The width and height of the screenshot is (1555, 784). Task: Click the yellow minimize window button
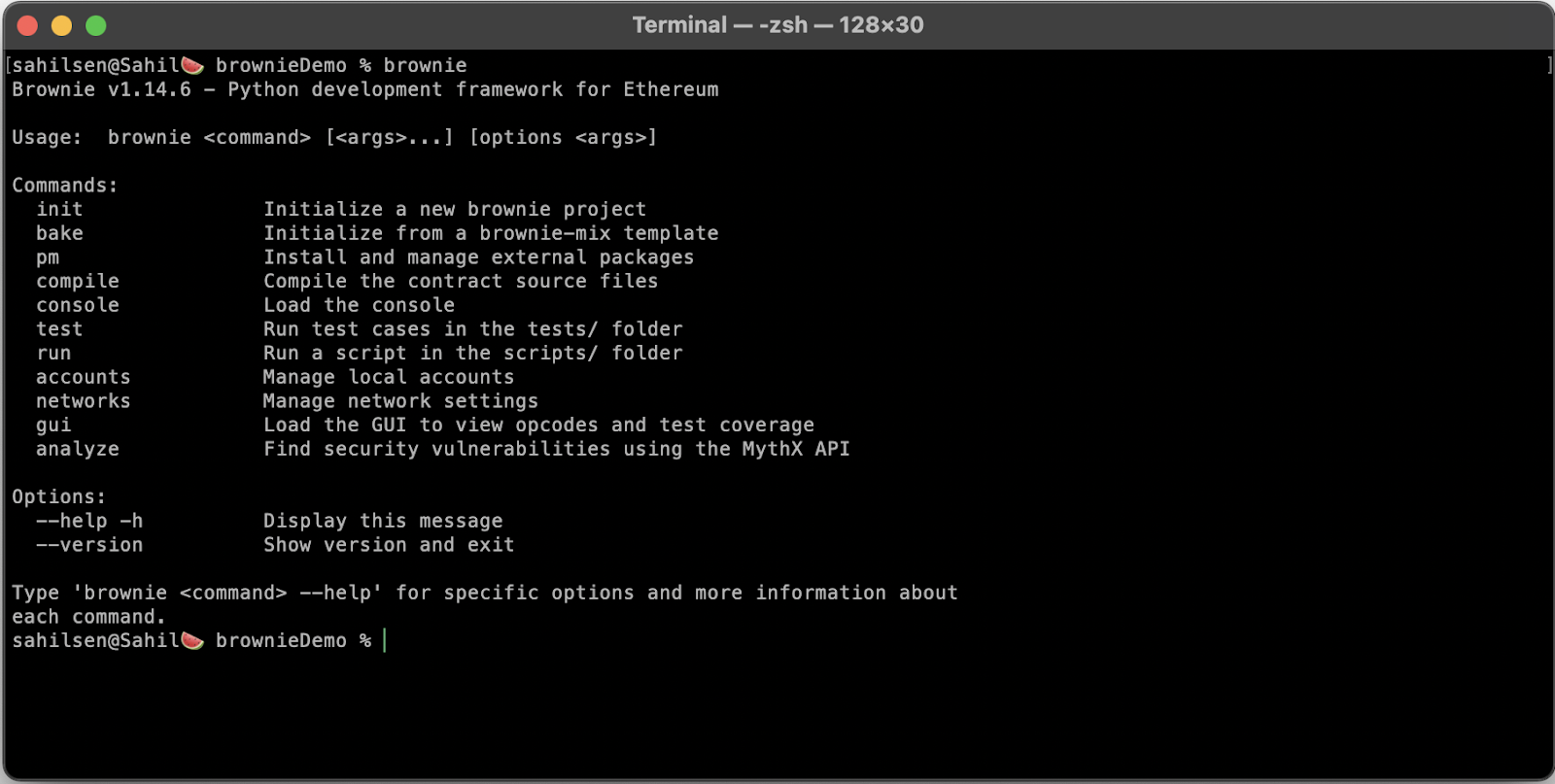click(x=61, y=26)
